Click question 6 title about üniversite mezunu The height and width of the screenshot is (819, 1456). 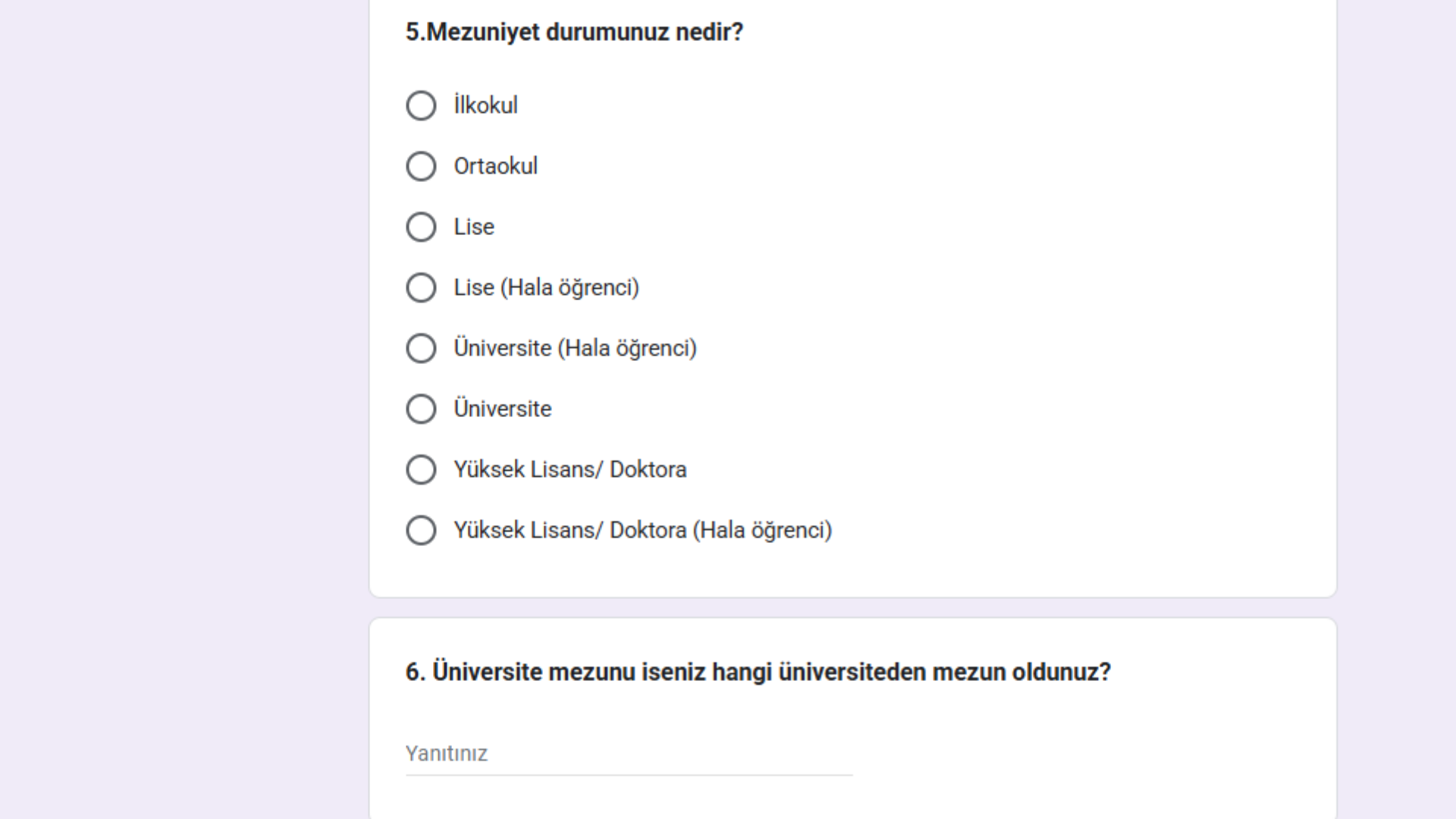[758, 672]
